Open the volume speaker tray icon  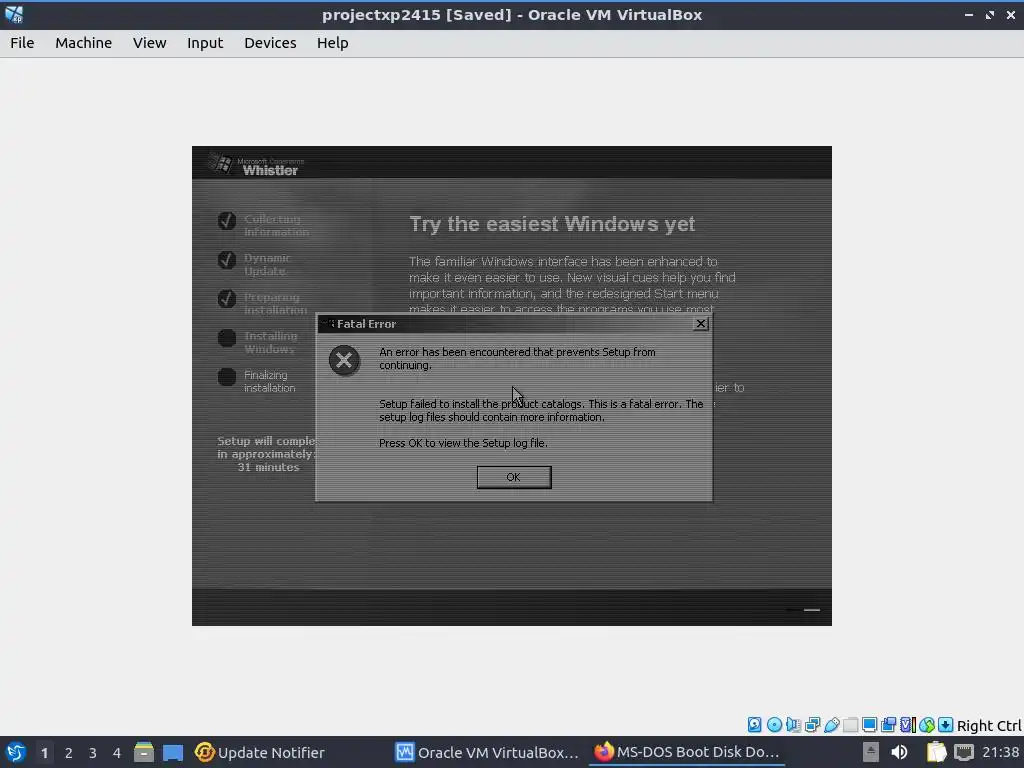click(x=899, y=752)
